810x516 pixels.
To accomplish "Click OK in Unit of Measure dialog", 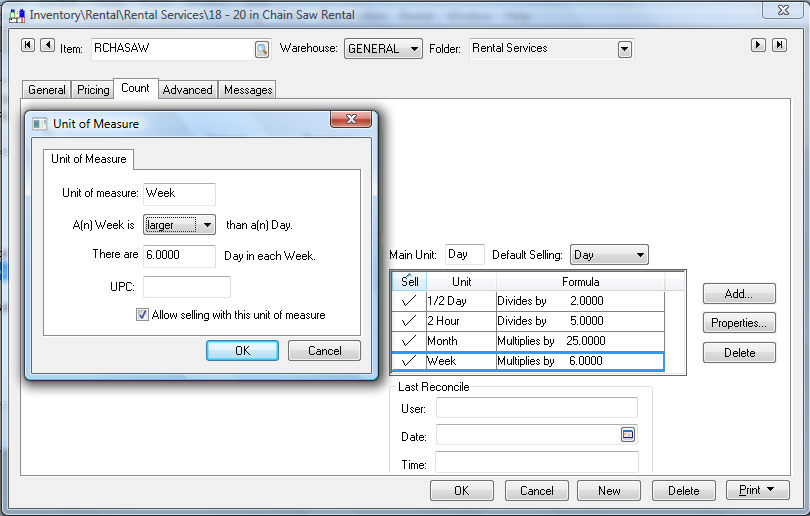I will (242, 351).
